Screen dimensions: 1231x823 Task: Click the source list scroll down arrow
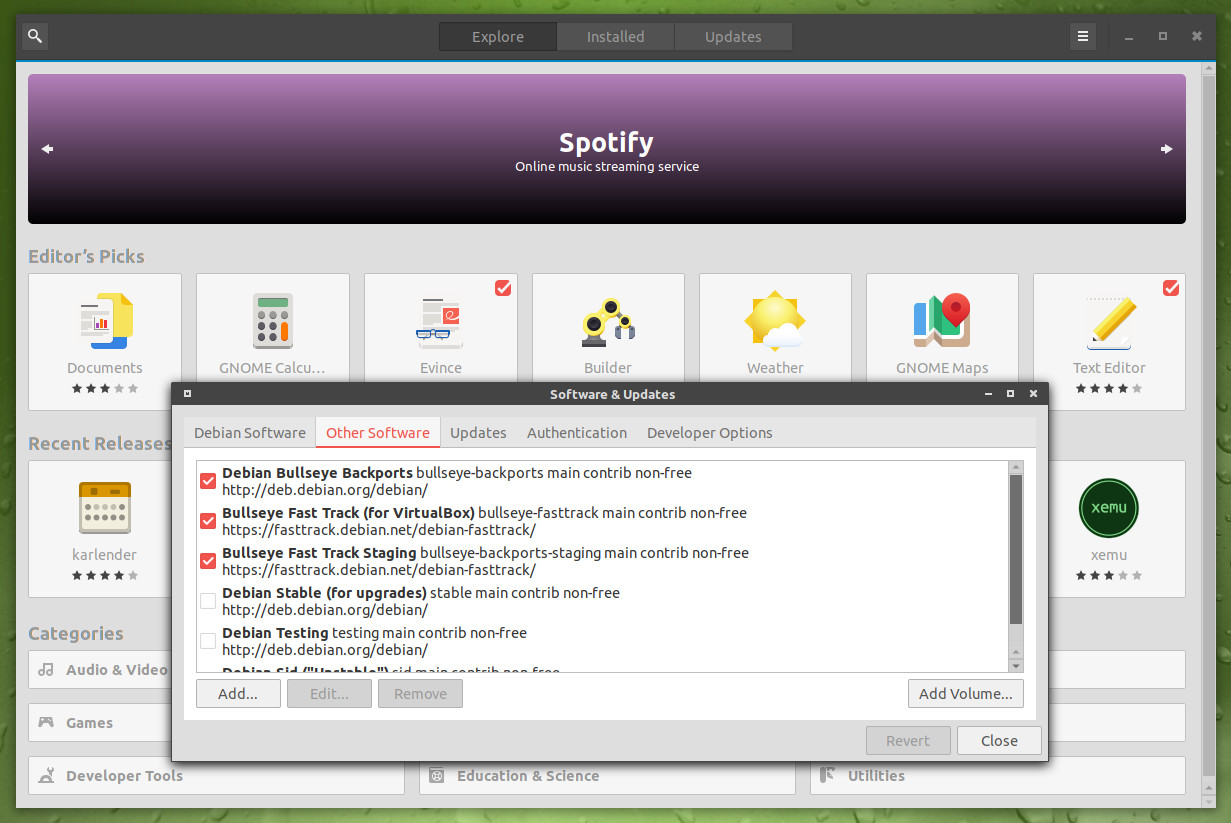pos(1016,665)
